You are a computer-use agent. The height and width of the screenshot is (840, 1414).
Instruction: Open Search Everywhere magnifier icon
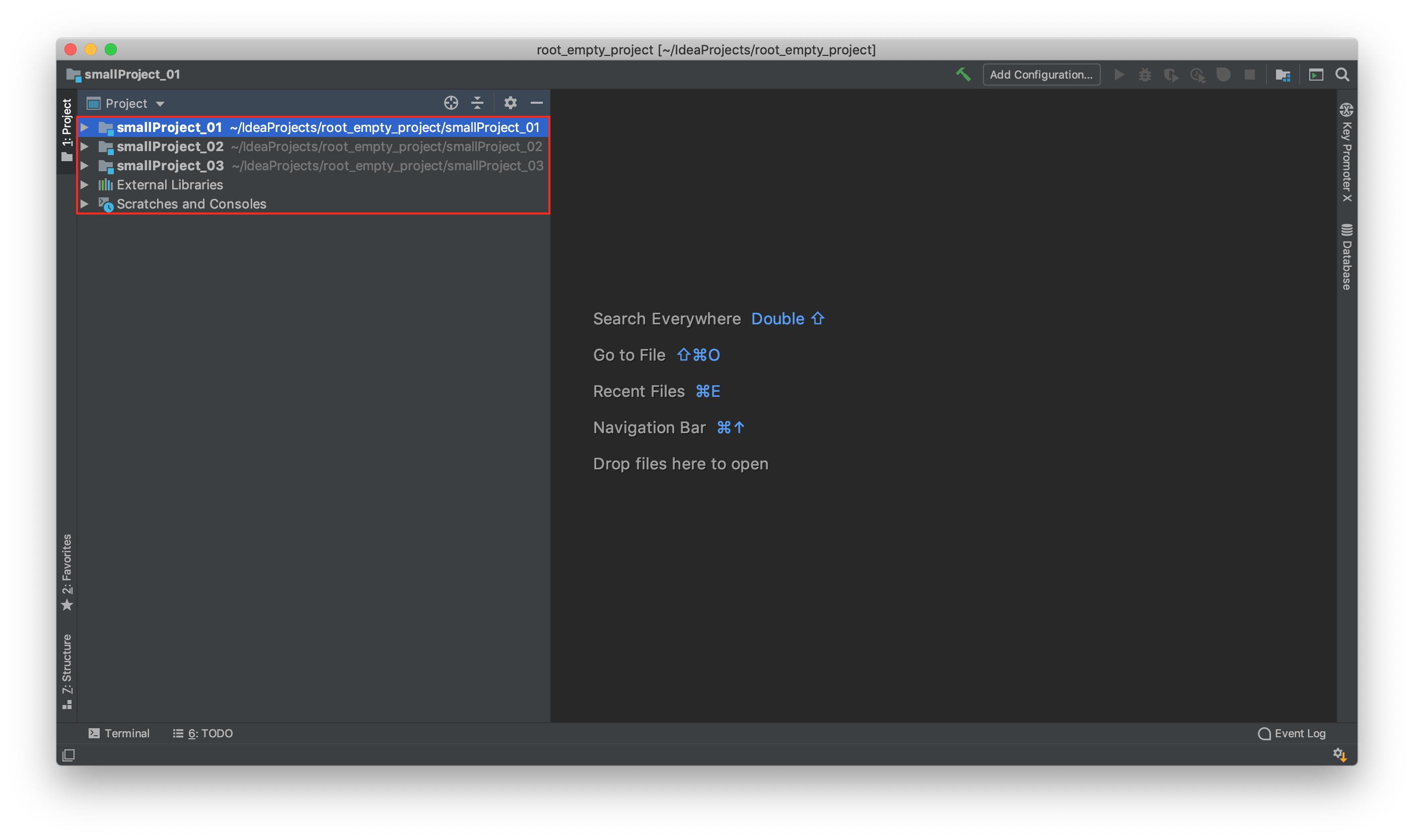point(1341,75)
